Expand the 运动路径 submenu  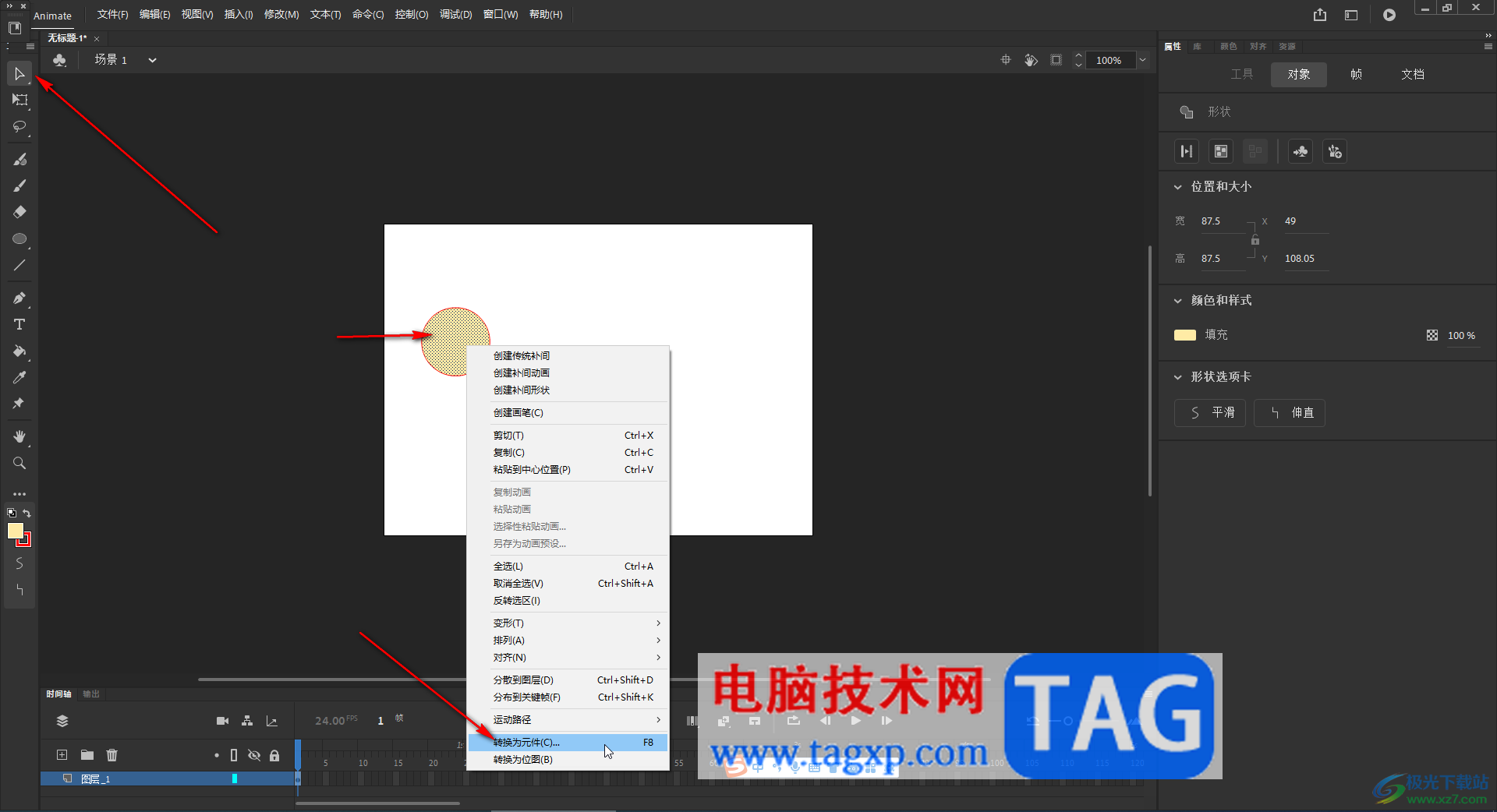[x=568, y=720]
